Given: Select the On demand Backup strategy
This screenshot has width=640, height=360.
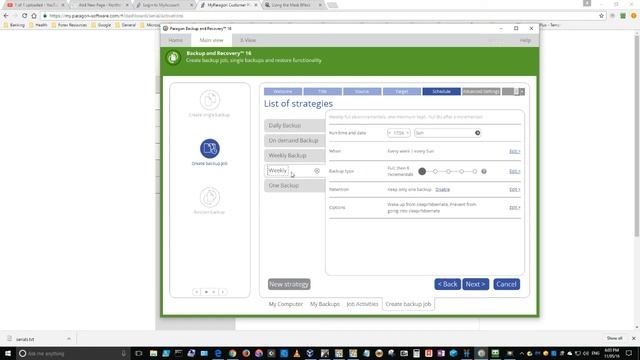Looking at the screenshot, I should (x=294, y=140).
